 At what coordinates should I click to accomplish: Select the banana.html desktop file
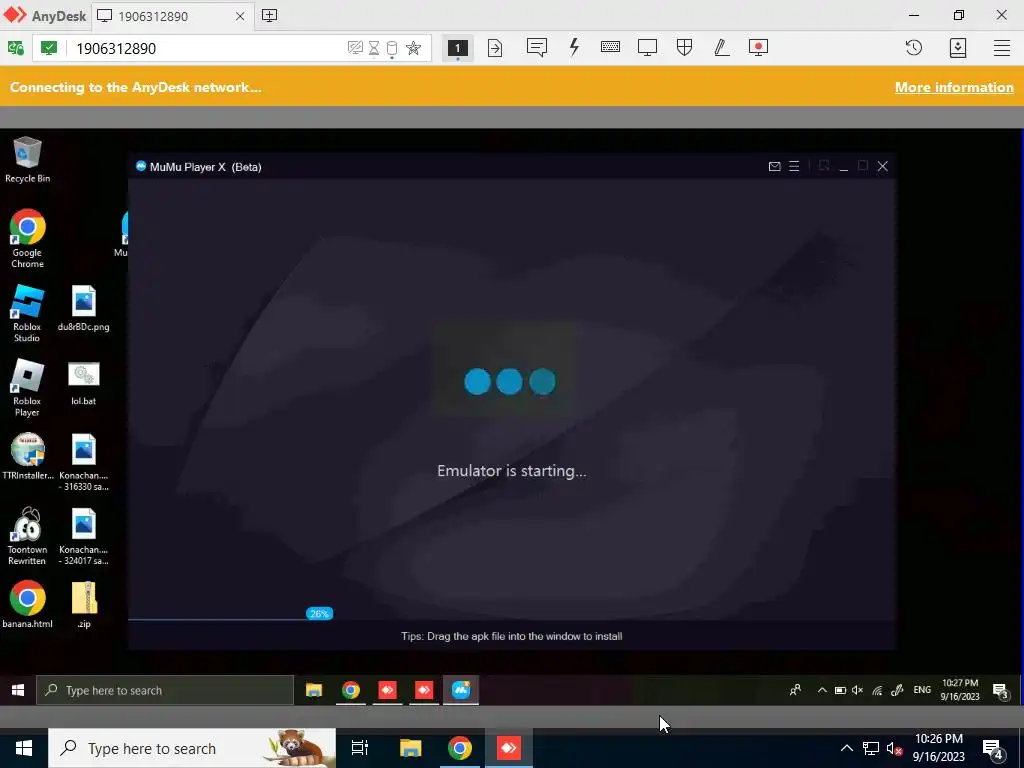[27, 604]
